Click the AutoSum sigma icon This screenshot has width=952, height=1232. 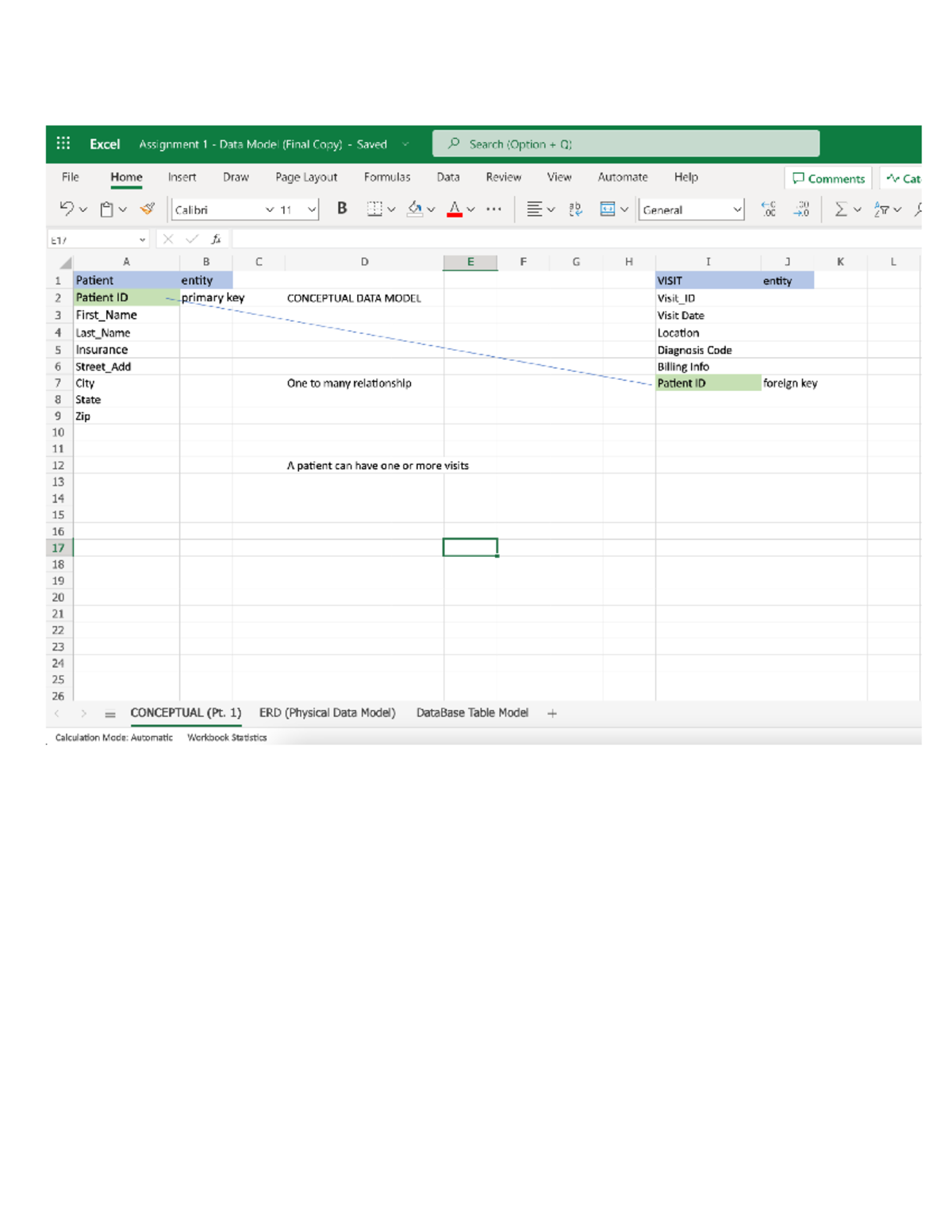[x=840, y=209]
